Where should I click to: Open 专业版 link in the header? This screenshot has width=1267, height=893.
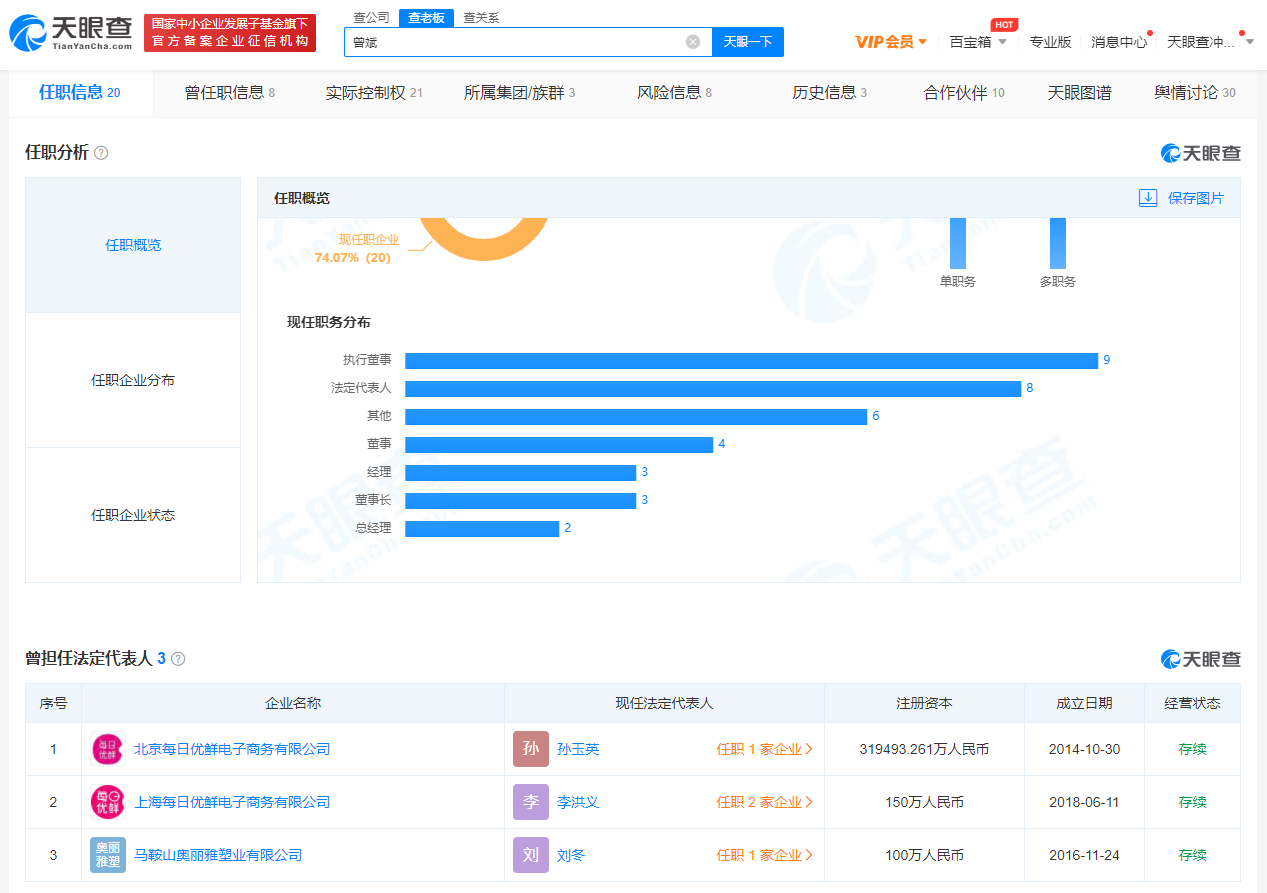pyautogui.click(x=1051, y=42)
